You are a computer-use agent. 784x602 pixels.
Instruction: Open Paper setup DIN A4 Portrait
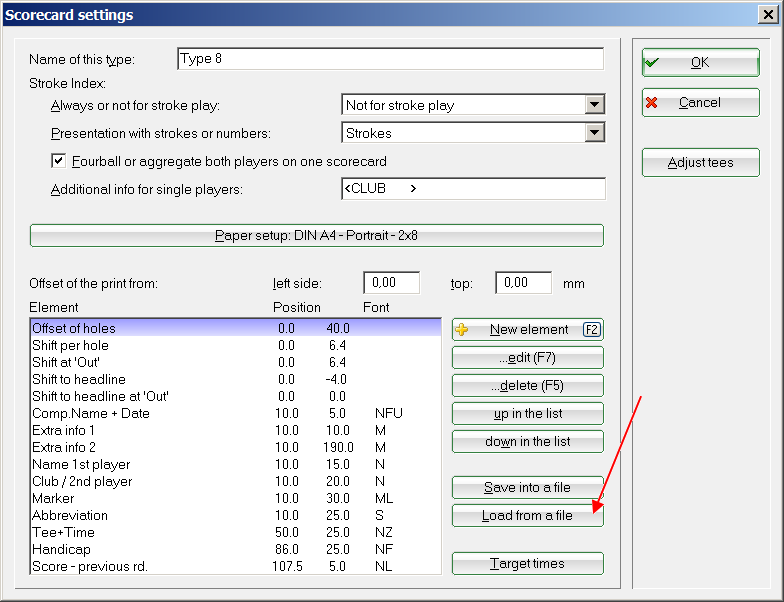coord(316,236)
